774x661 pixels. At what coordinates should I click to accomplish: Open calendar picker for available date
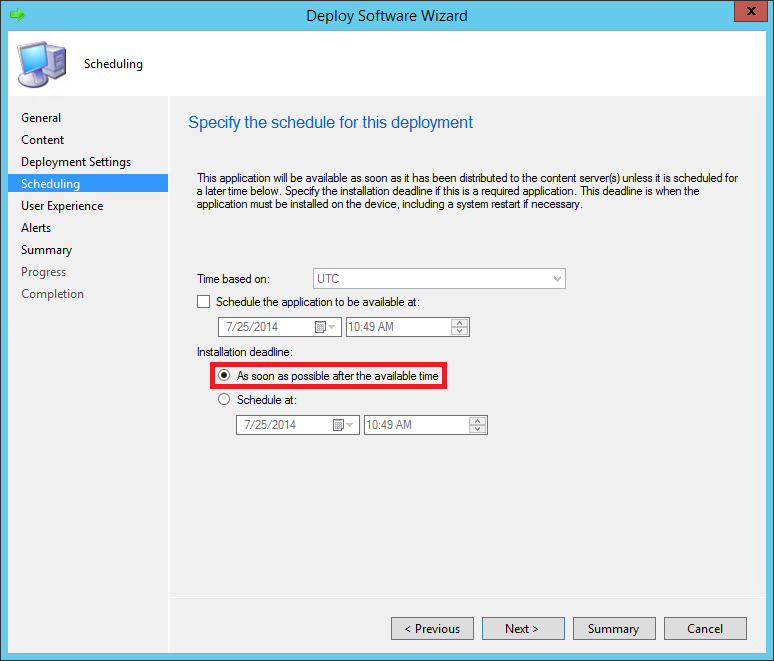tap(325, 327)
